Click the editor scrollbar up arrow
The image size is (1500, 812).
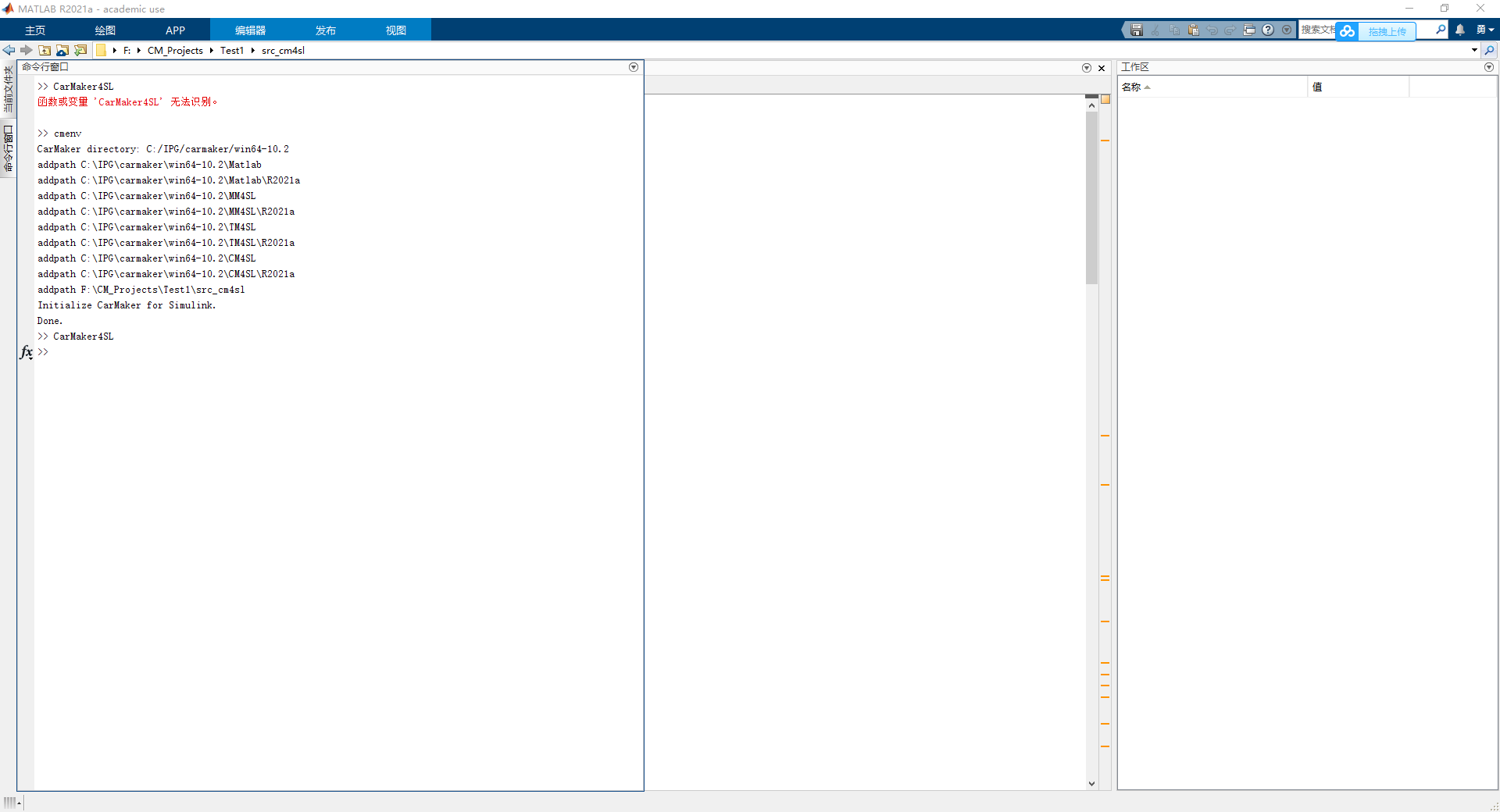pos(1091,105)
